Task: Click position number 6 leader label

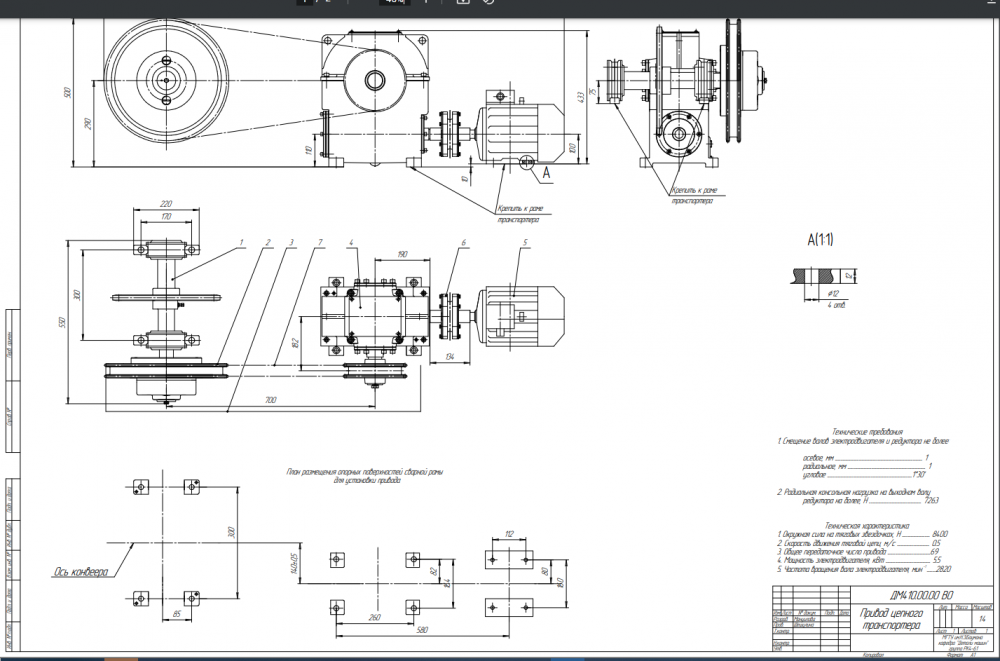Action: point(464,242)
